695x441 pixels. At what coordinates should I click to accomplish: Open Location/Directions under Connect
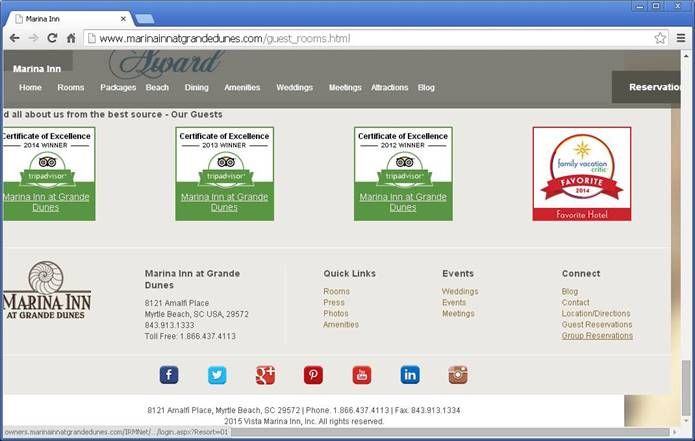(597, 314)
